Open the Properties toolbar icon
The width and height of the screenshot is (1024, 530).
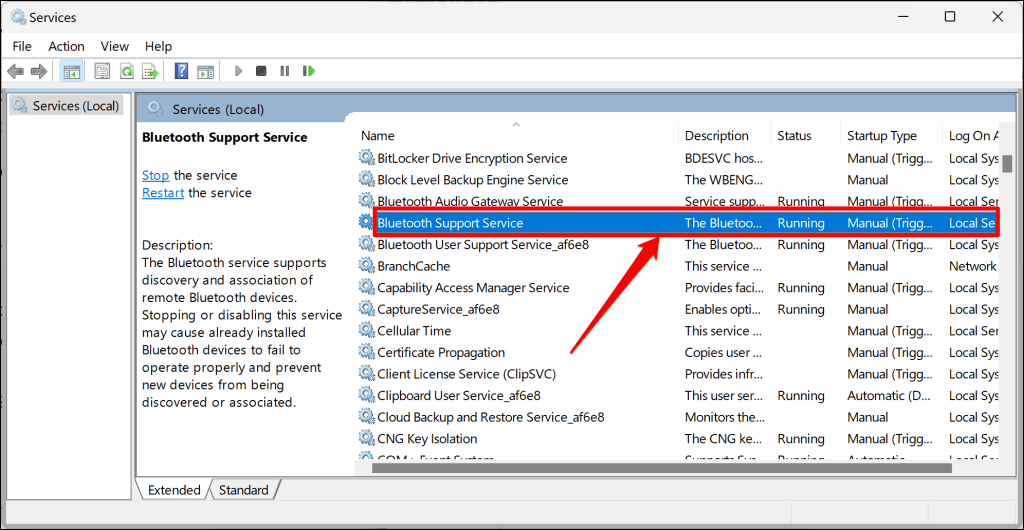[x=103, y=71]
